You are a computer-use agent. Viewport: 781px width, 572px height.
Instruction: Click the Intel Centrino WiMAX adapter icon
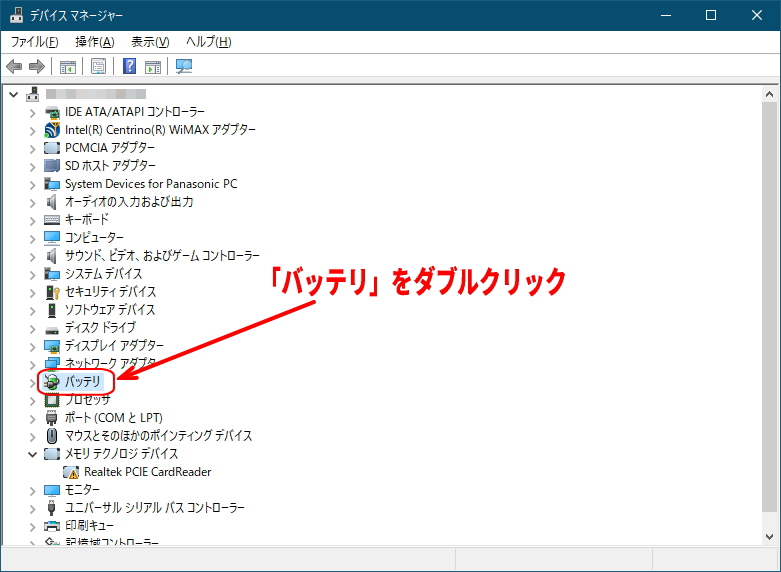(53, 129)
